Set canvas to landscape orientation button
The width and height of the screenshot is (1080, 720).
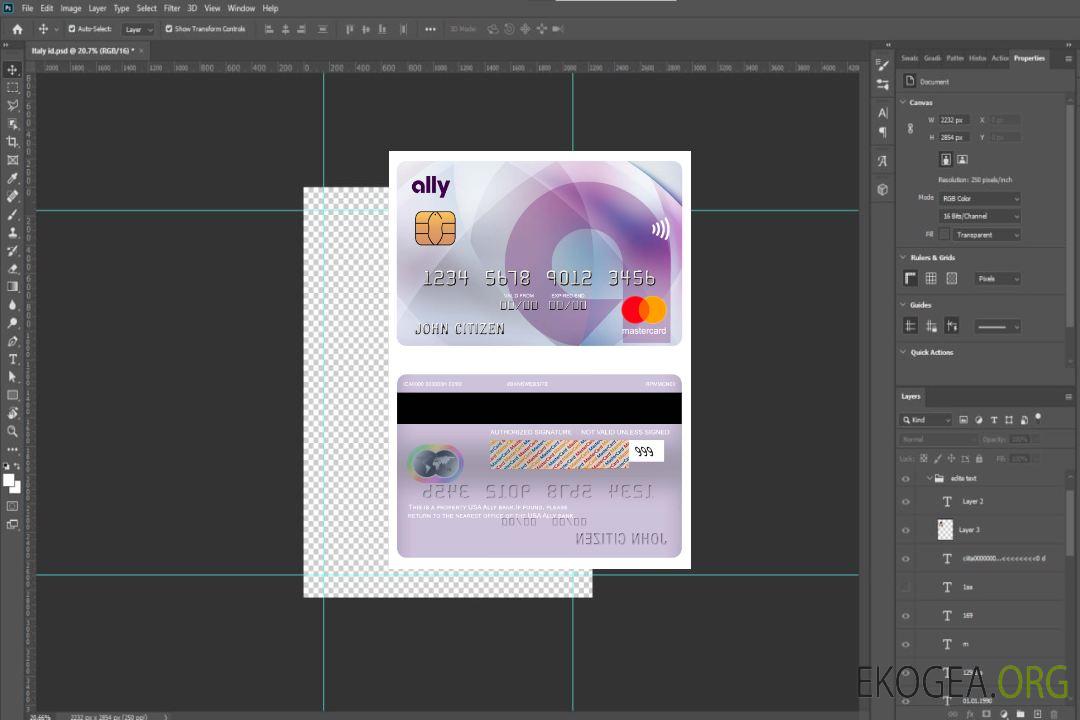click(962, 160)
